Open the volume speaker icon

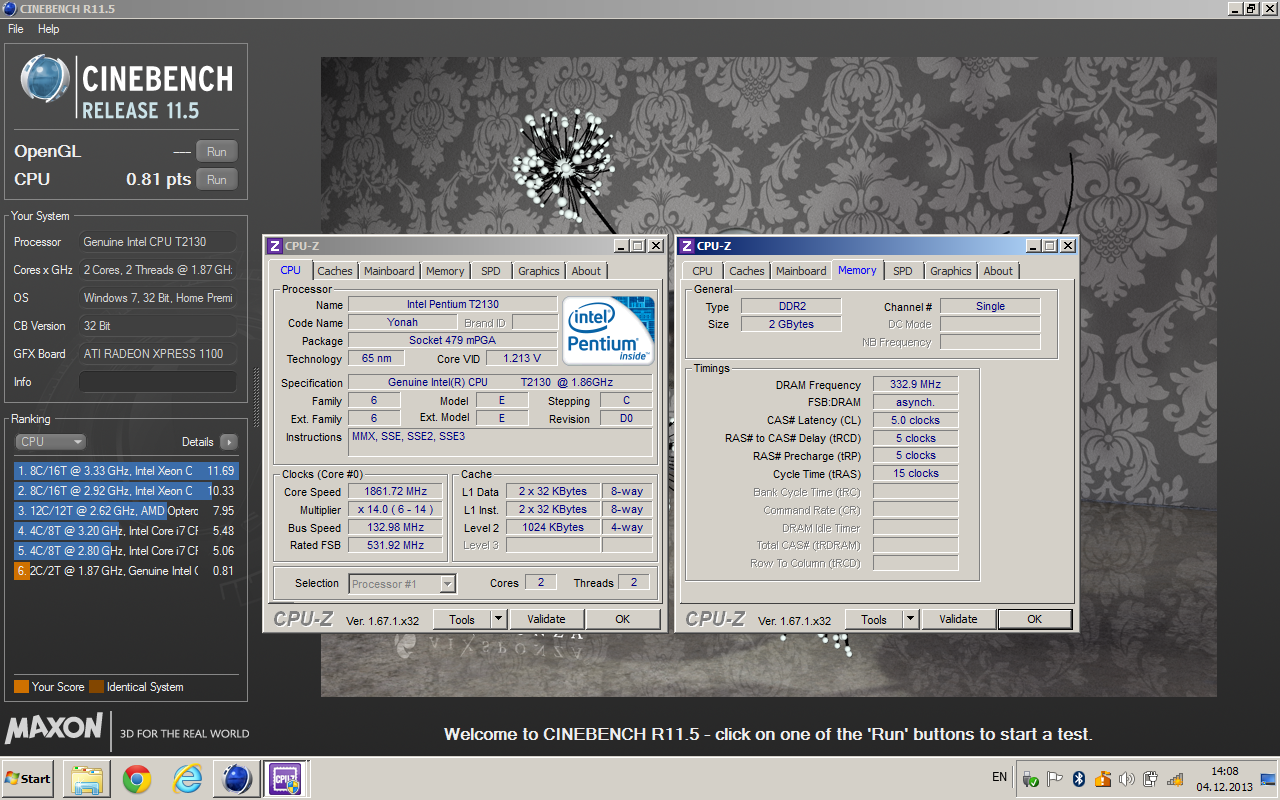[1127, 779]
